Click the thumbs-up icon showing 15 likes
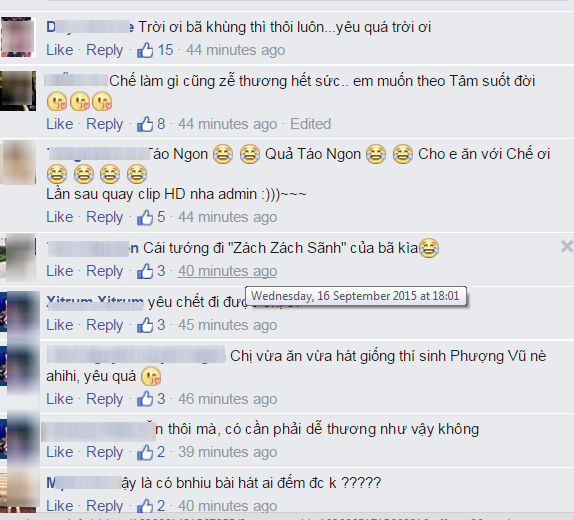Screen dimensions: 574x520 145,50
